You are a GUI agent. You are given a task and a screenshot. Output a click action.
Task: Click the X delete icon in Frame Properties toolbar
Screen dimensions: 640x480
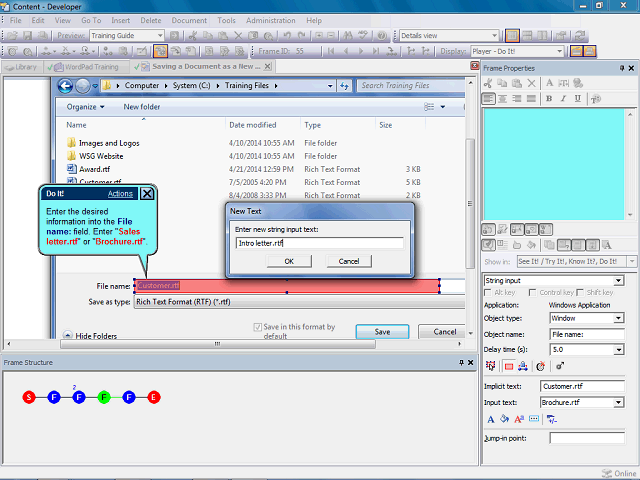click(531, 83)
